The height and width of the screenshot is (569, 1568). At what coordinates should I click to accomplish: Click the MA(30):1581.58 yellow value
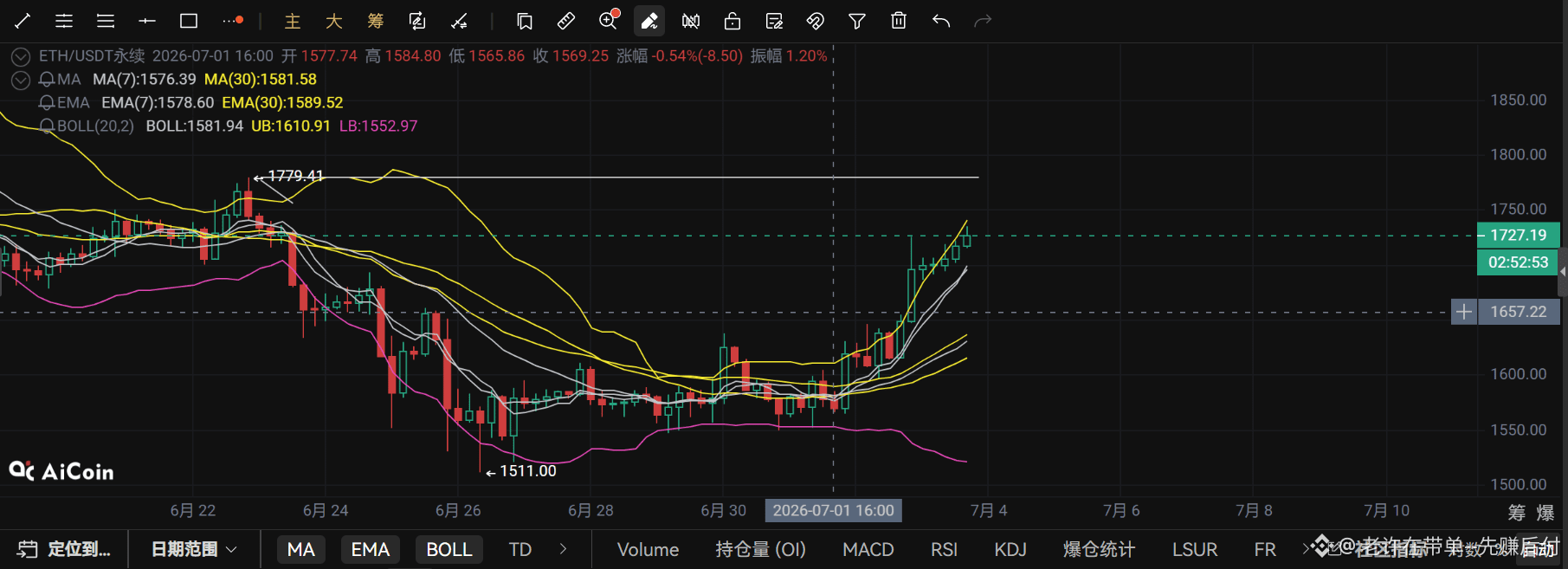(x=261, y=79)
